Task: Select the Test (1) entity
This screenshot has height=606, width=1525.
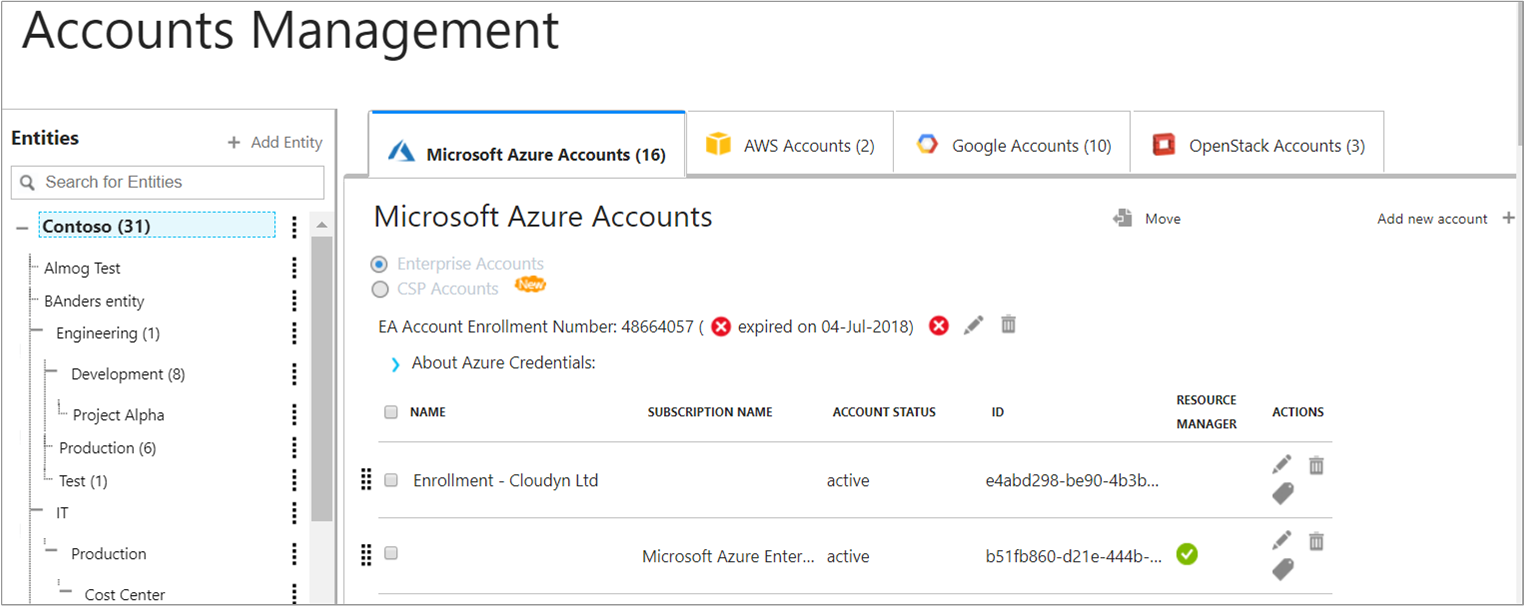Action: pyautogui.click(x=83, y=481)
